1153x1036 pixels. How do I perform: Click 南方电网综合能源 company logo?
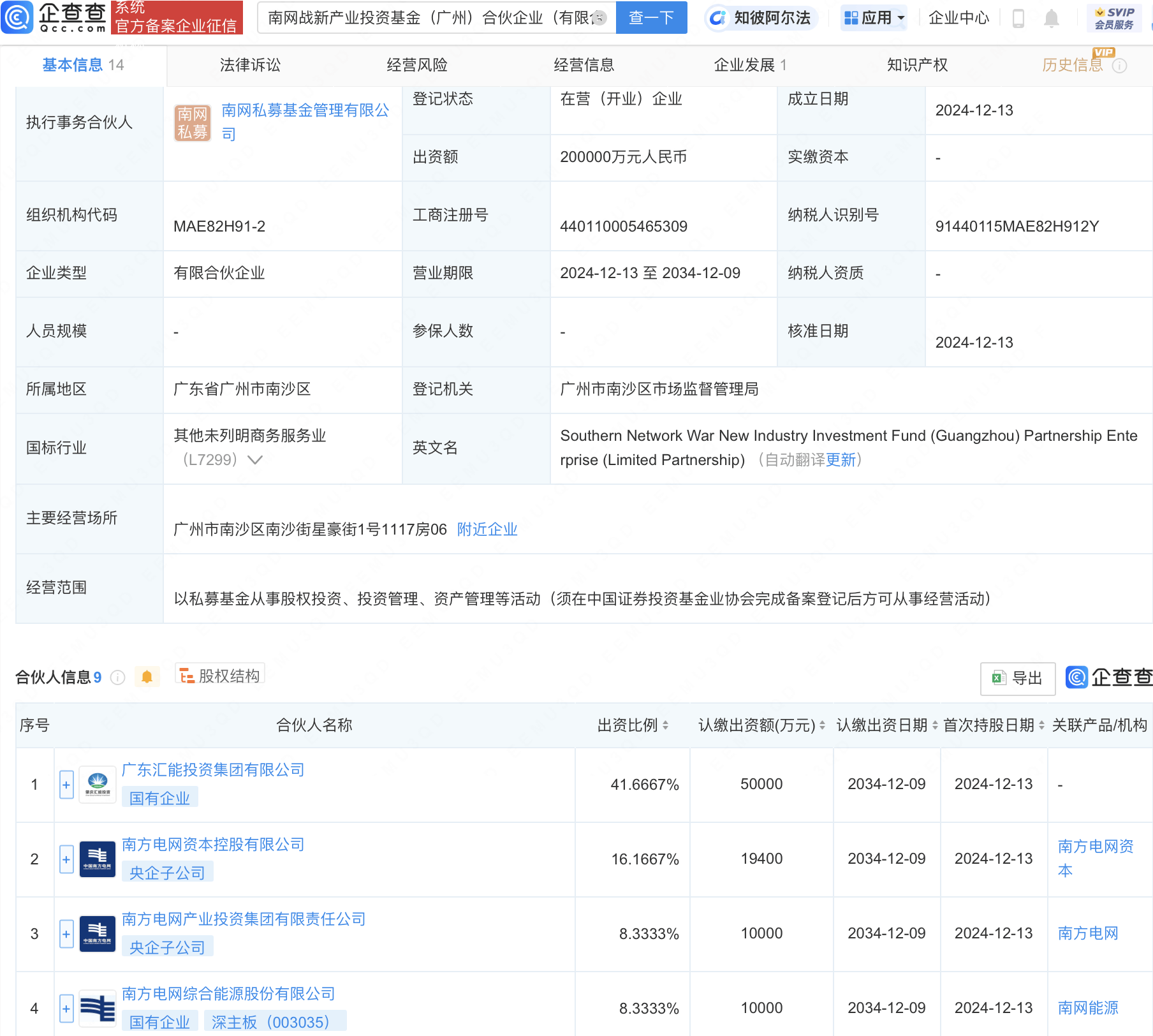click(x=98, y=1009)
